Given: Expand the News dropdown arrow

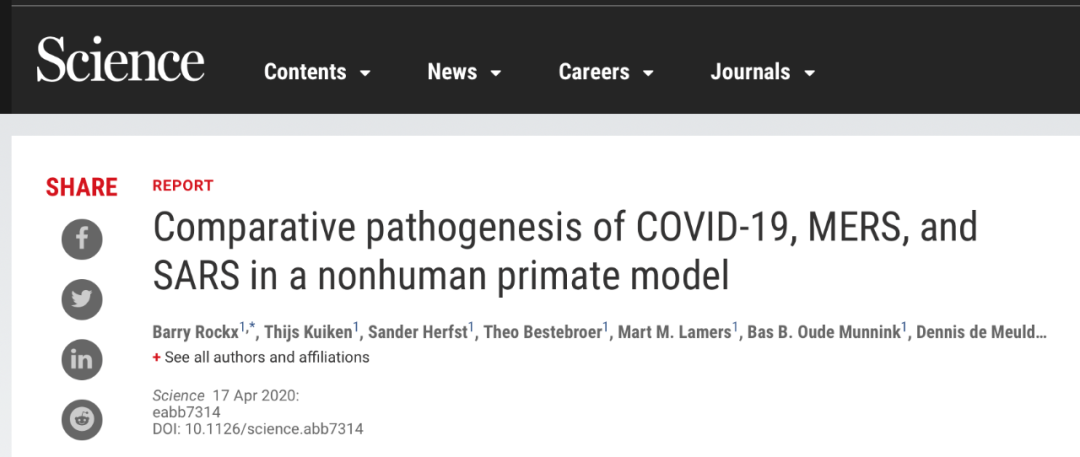Looking at the screenshot, I should [x=495, y=73].
